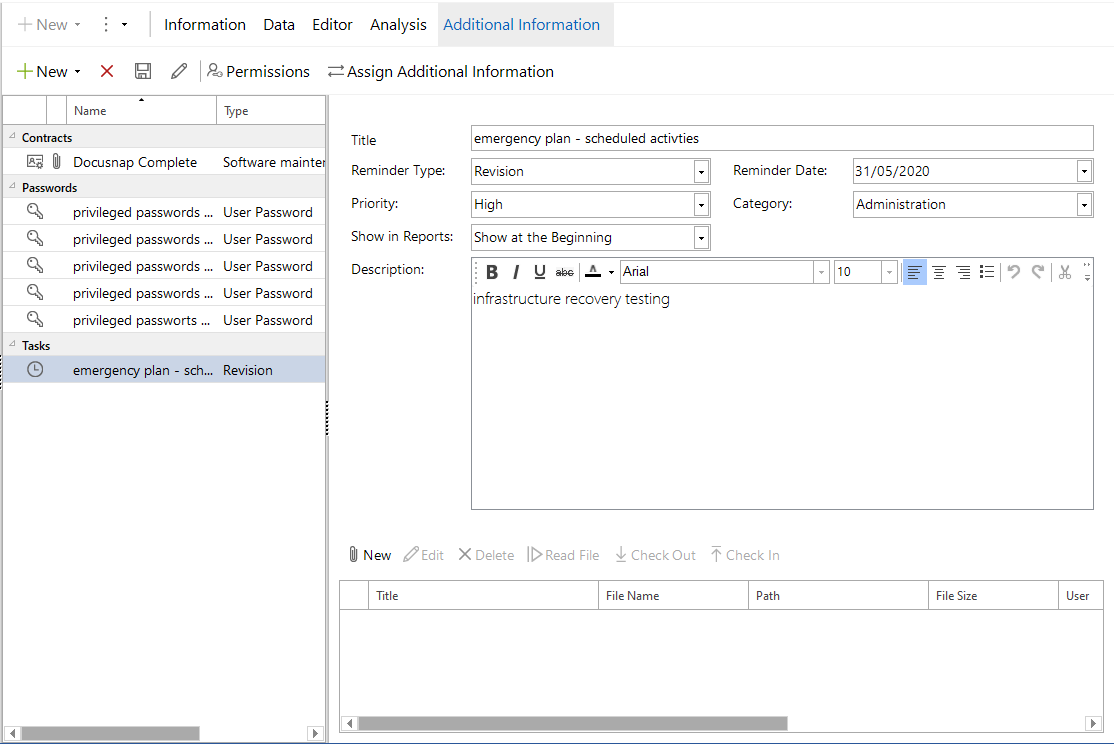Click the File Size column header
The width and height of the screenshot is (1114, 744).
(x=993, y=595)
